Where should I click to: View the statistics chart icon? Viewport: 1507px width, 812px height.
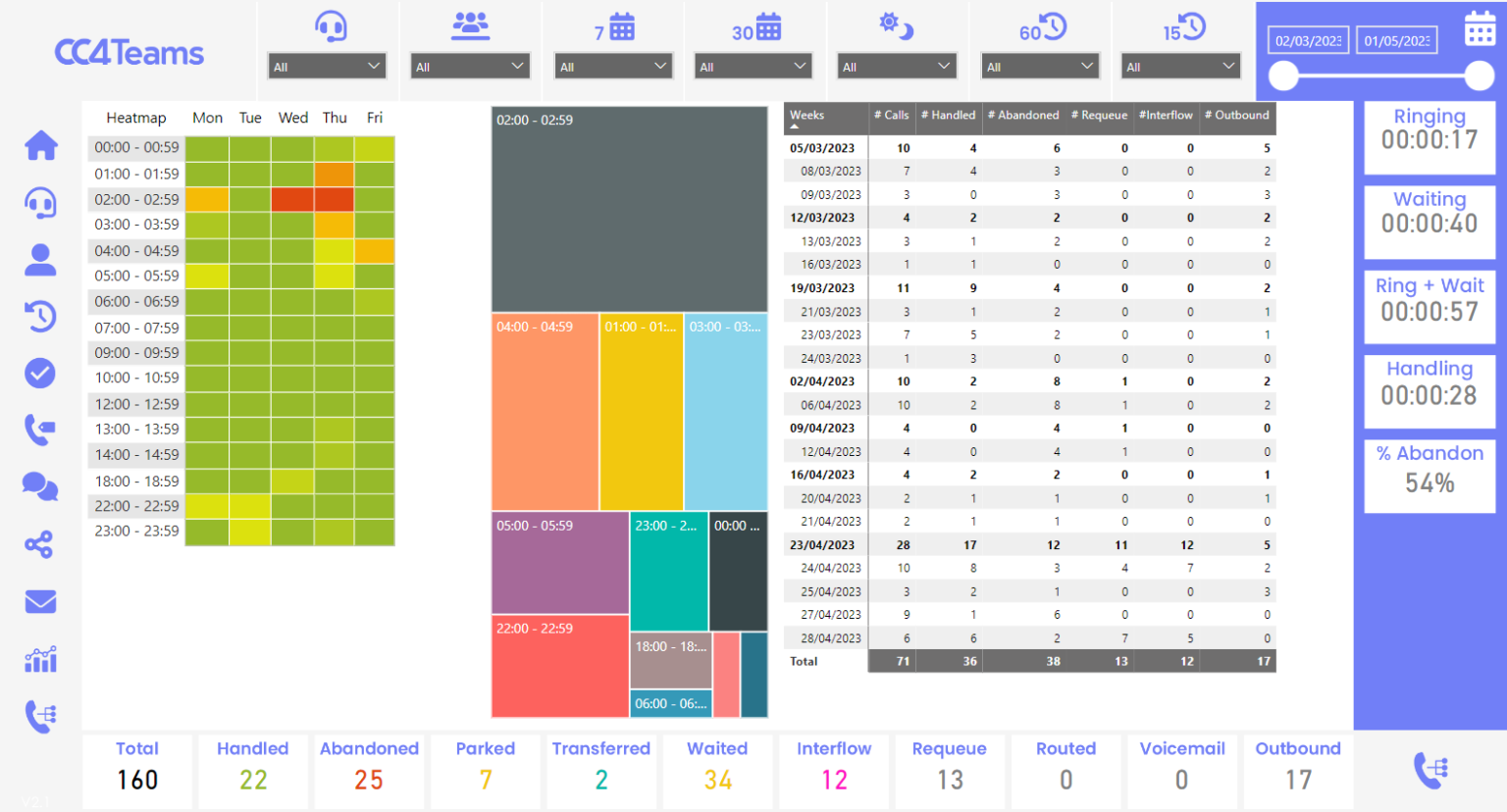coord(39,659)
